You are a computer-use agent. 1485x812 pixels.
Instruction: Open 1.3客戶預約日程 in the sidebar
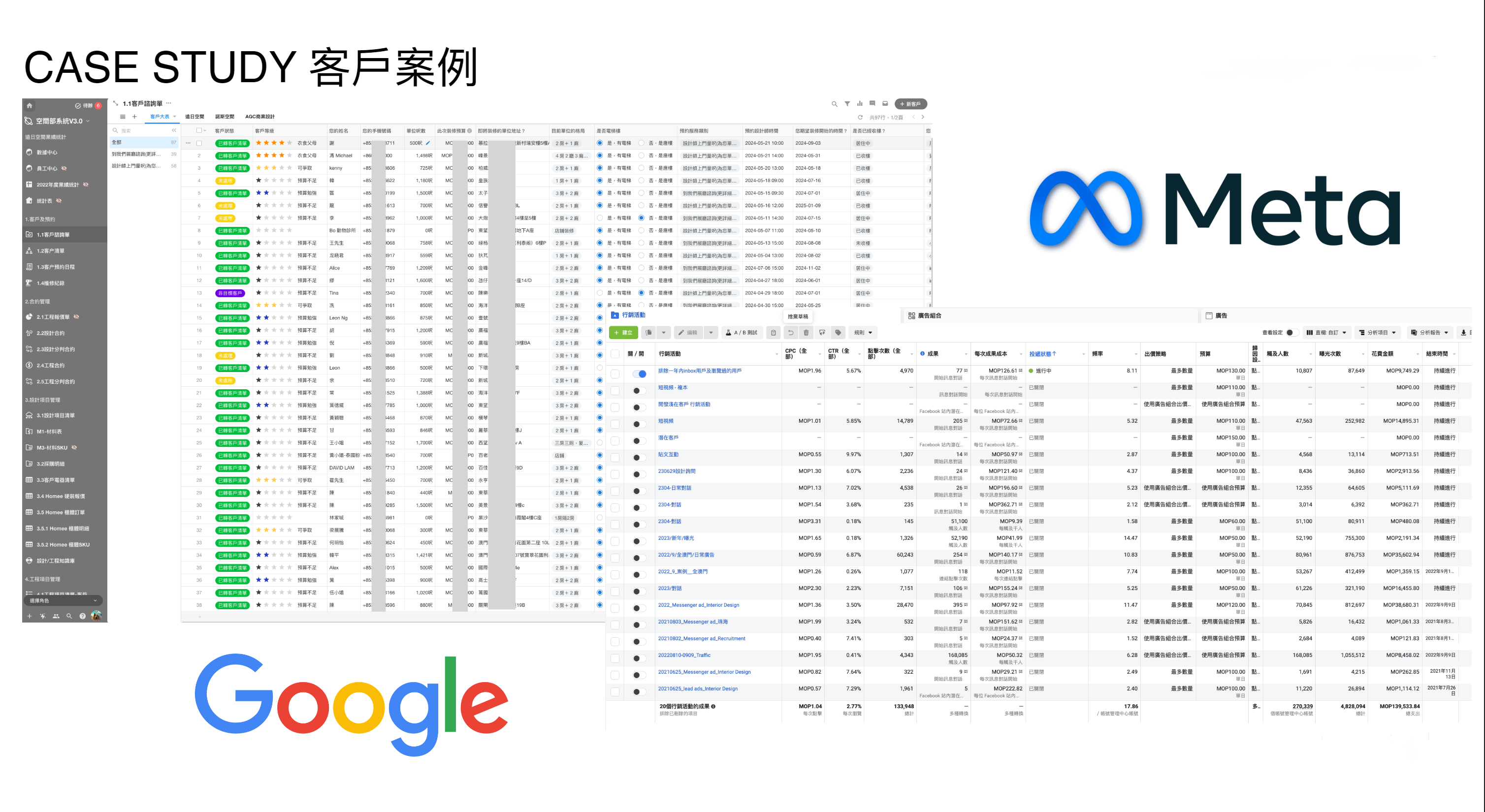(x=55, y=267)
